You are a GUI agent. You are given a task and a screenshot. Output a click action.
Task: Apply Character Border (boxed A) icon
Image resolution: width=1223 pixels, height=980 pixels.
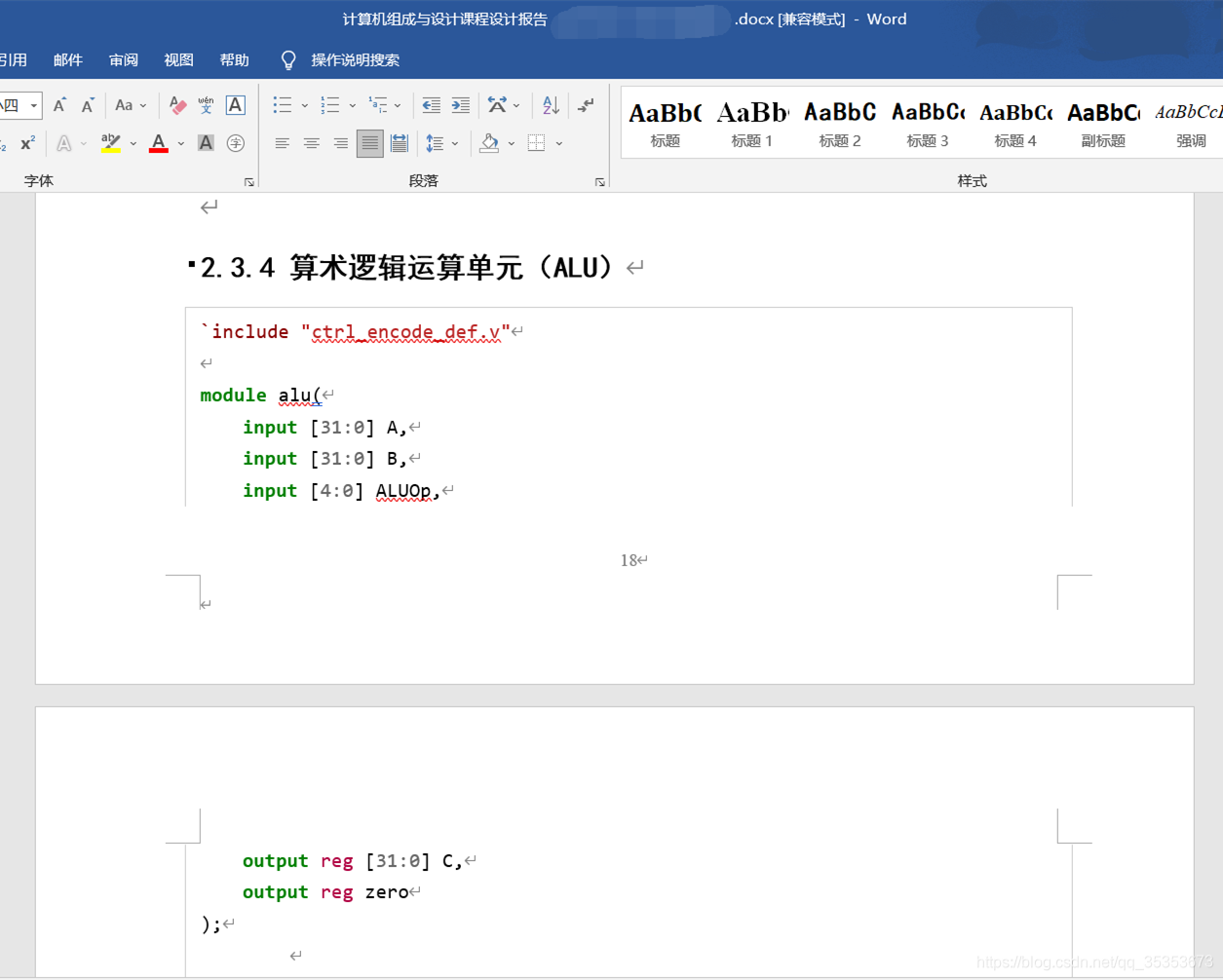[235, 105]
